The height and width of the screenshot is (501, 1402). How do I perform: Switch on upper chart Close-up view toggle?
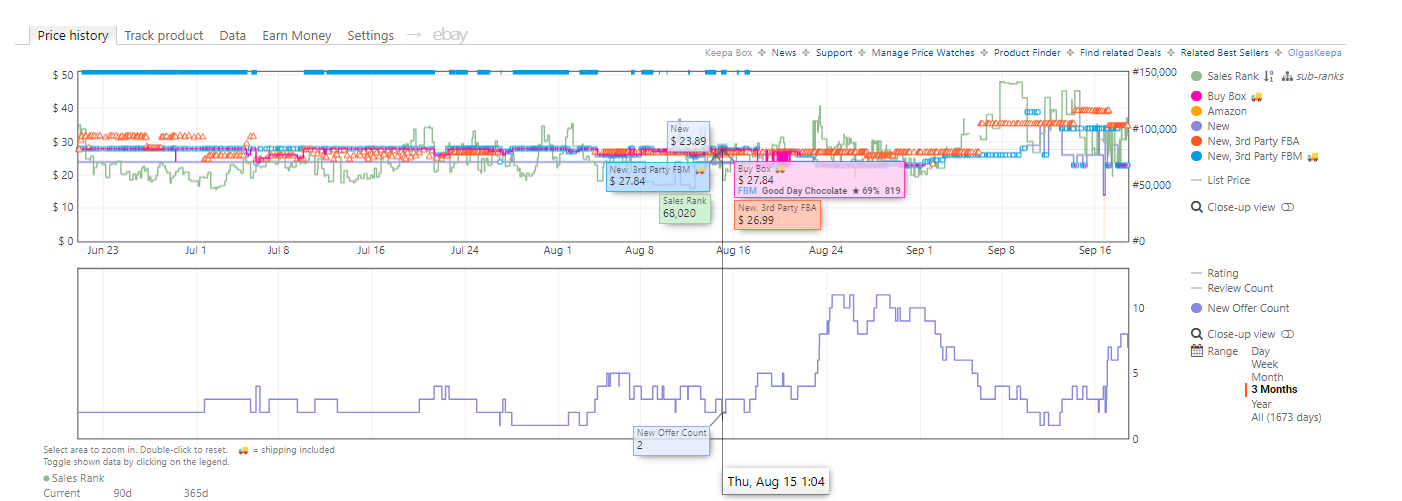[x=1288, y=207]
